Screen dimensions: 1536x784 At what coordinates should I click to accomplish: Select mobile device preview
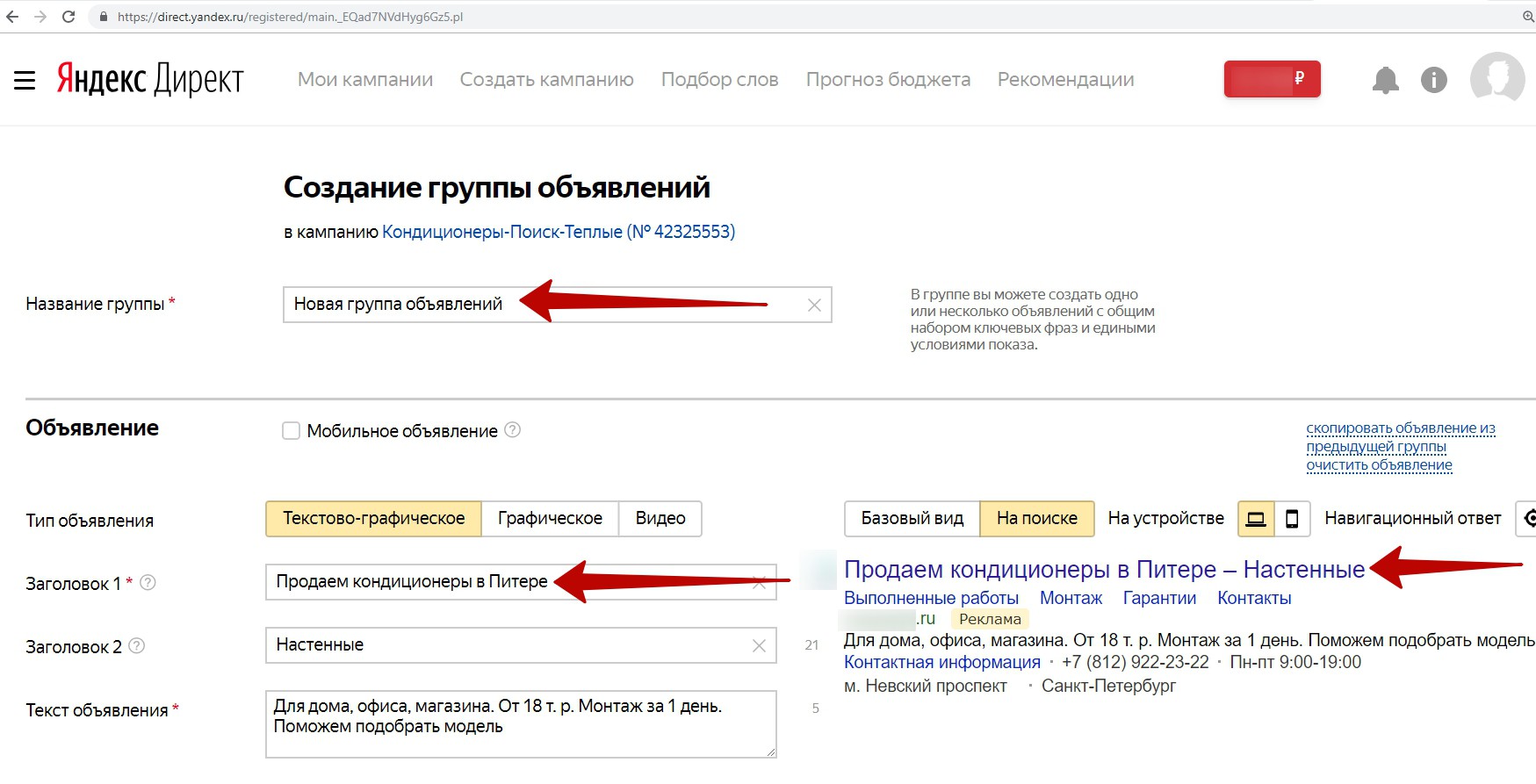pyautogui.click(x=1292, y=519)
